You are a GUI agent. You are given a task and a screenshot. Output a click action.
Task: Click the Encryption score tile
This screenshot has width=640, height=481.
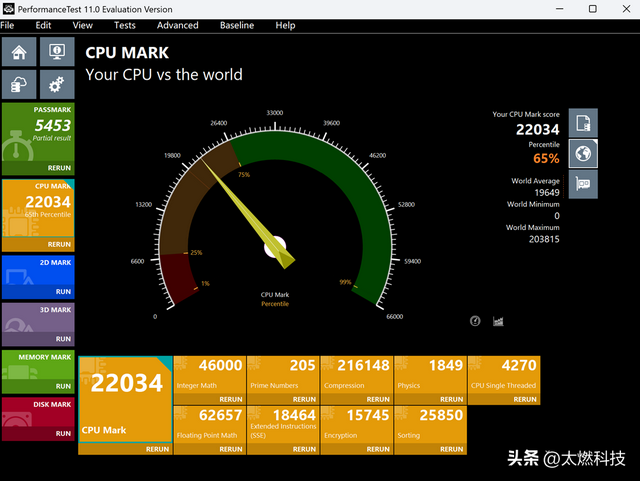[x=357, y=422]
